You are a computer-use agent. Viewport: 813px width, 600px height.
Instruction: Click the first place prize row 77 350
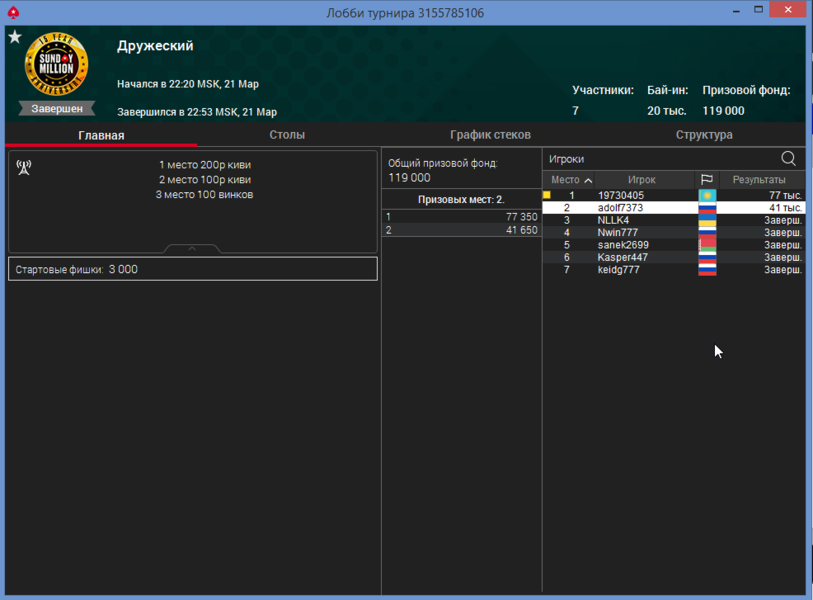[461, 217]
